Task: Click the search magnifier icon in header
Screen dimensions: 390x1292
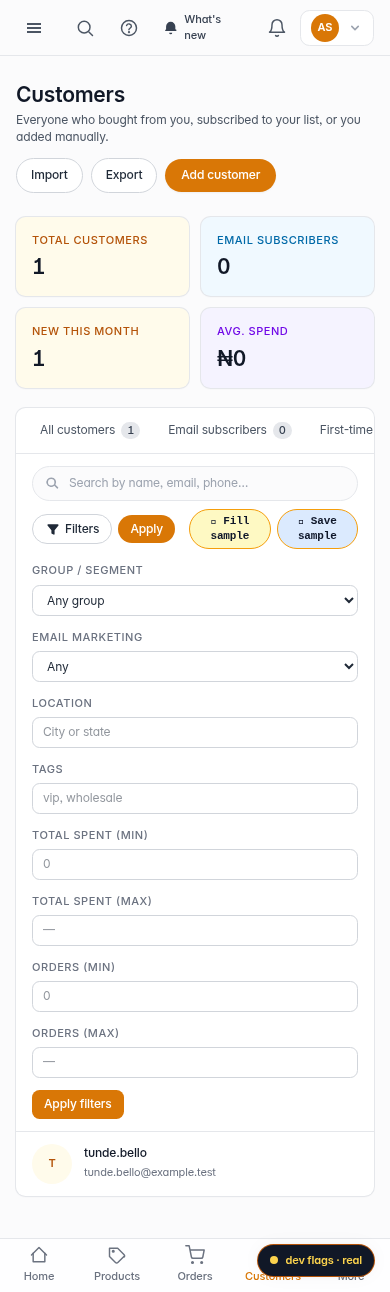Action: click(85, 28)
